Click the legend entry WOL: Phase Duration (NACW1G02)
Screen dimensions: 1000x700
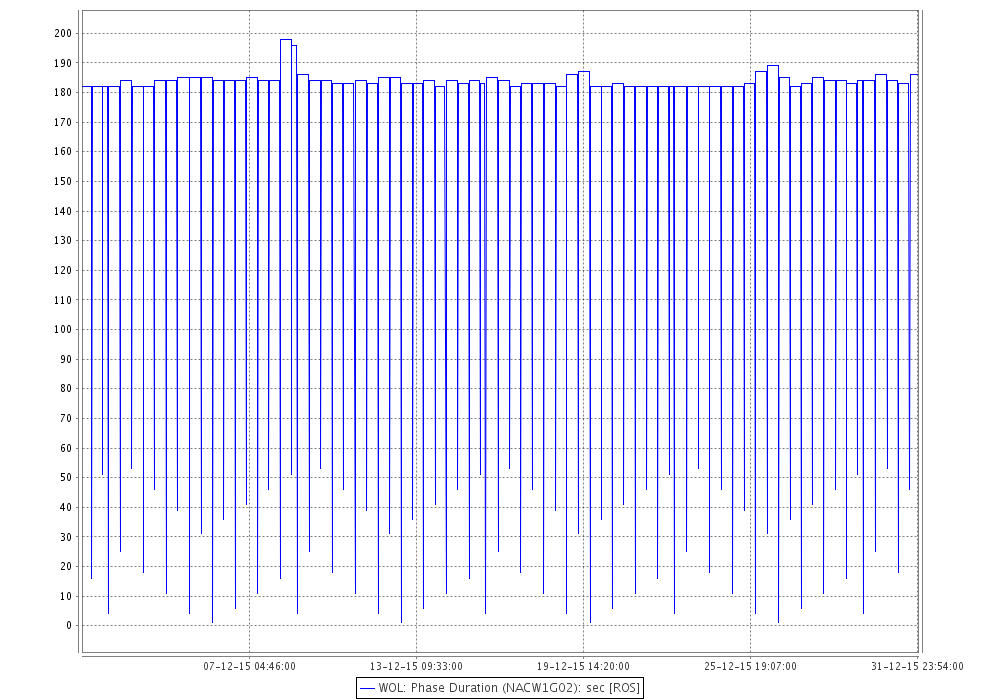[x=499, y=688]
